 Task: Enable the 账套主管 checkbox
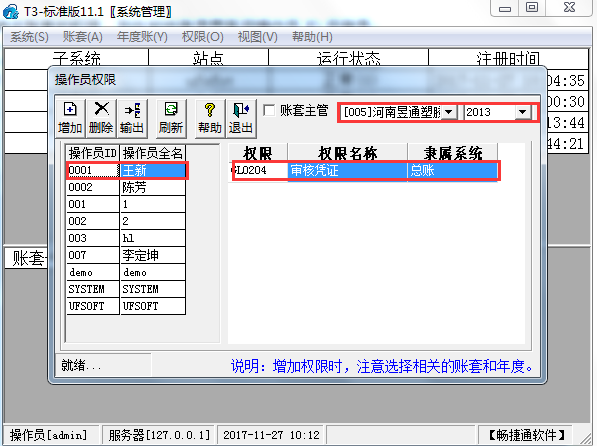[269, 110]
